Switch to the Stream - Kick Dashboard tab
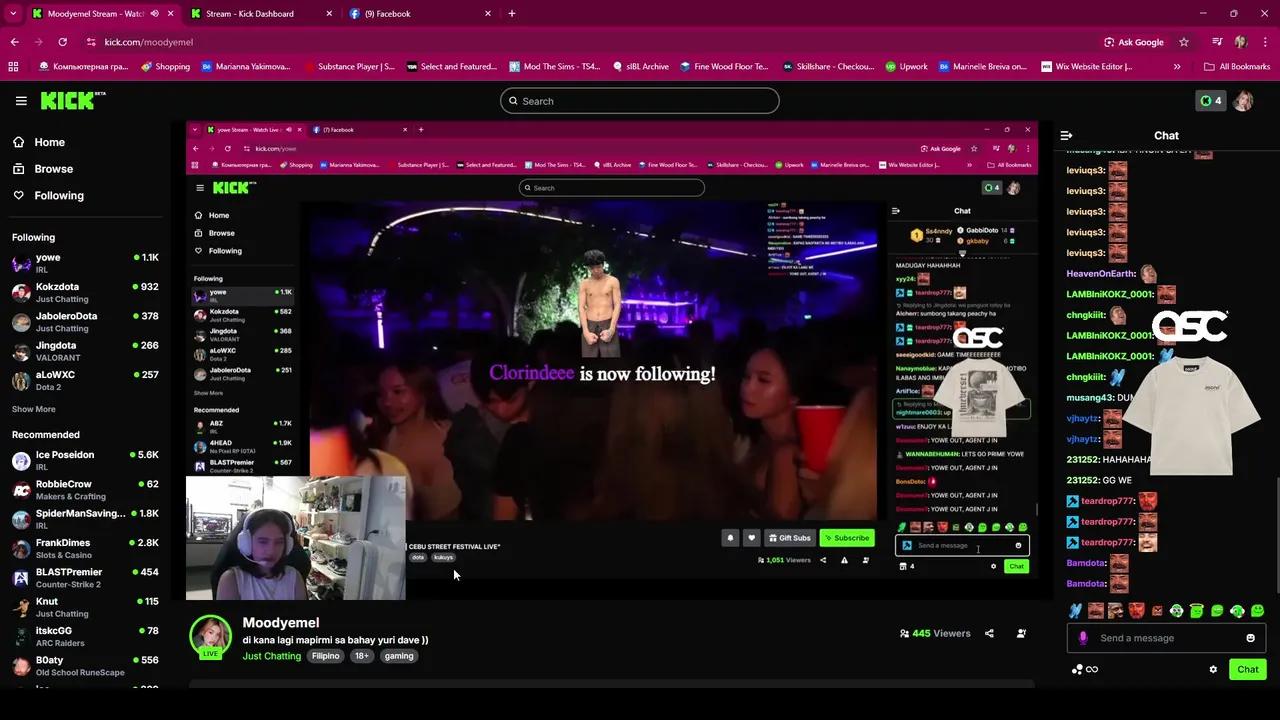Screen dimensions: 1280x720 pyautogui.click(x=250, y=13)
